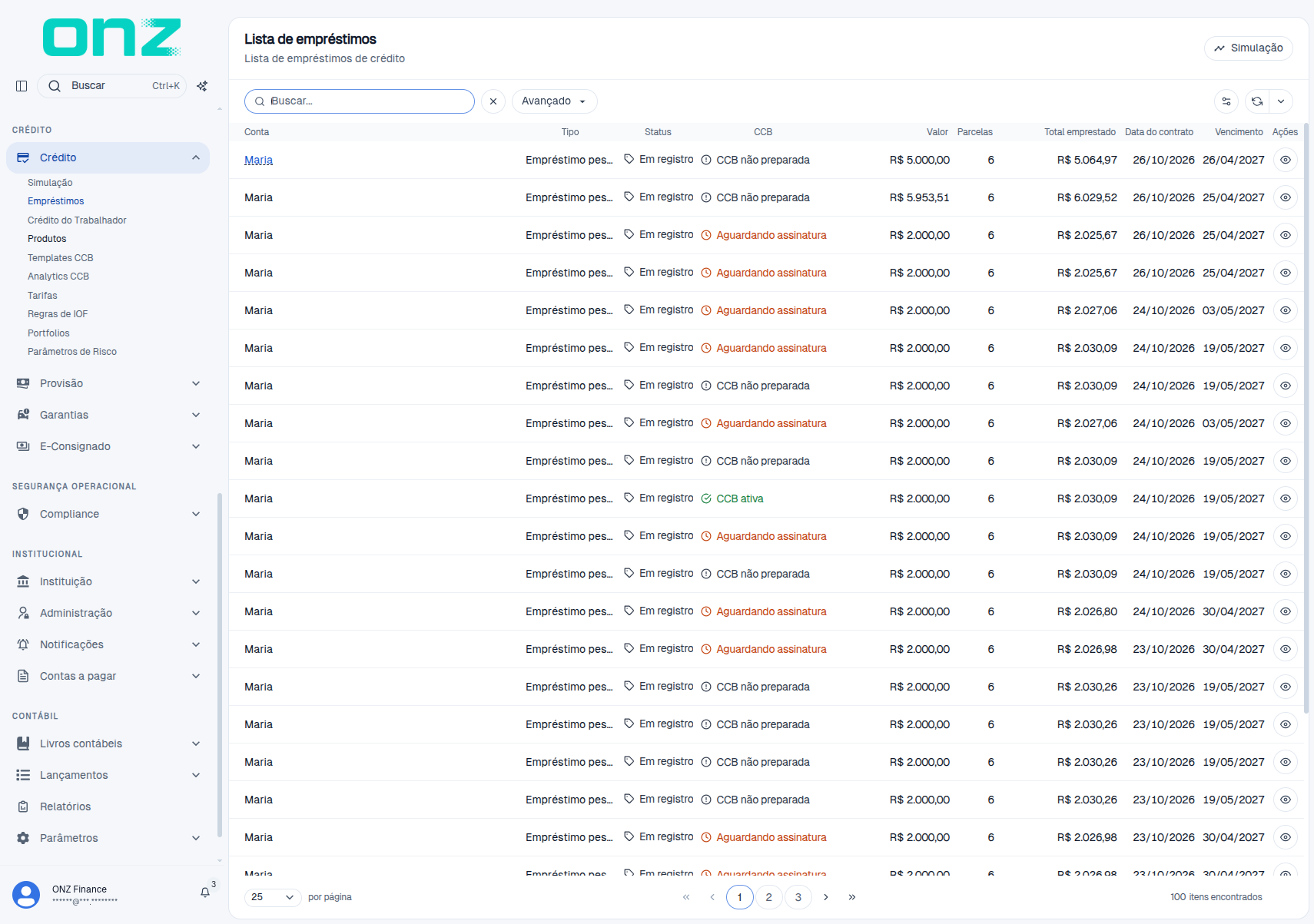Open the table filter settings icon
The image size is (1314, 924).
1226,101
